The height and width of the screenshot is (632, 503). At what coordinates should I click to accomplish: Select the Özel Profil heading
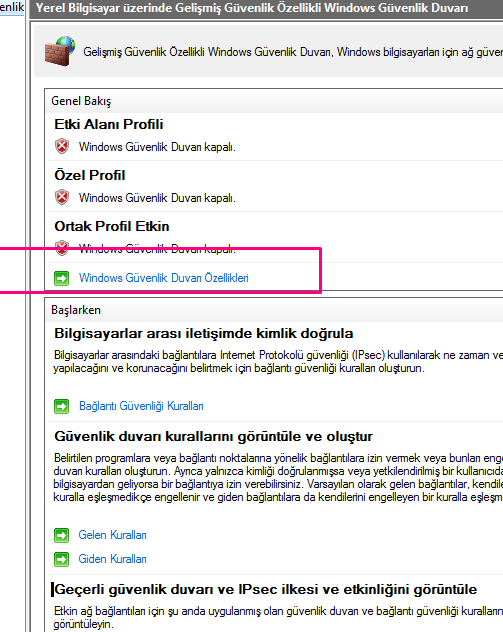pos(90,175)
